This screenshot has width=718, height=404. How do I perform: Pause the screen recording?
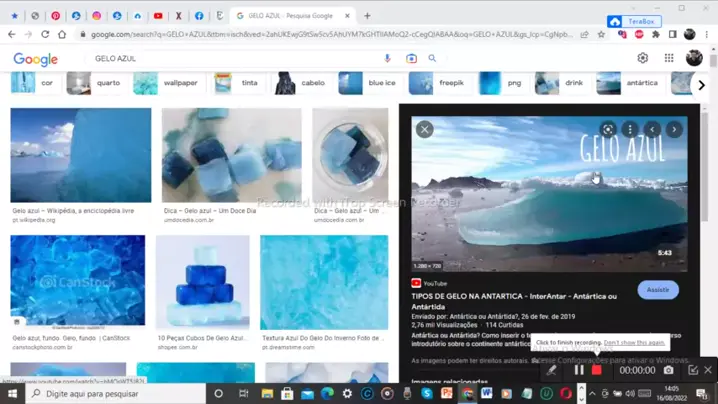(x=579, y=370)
